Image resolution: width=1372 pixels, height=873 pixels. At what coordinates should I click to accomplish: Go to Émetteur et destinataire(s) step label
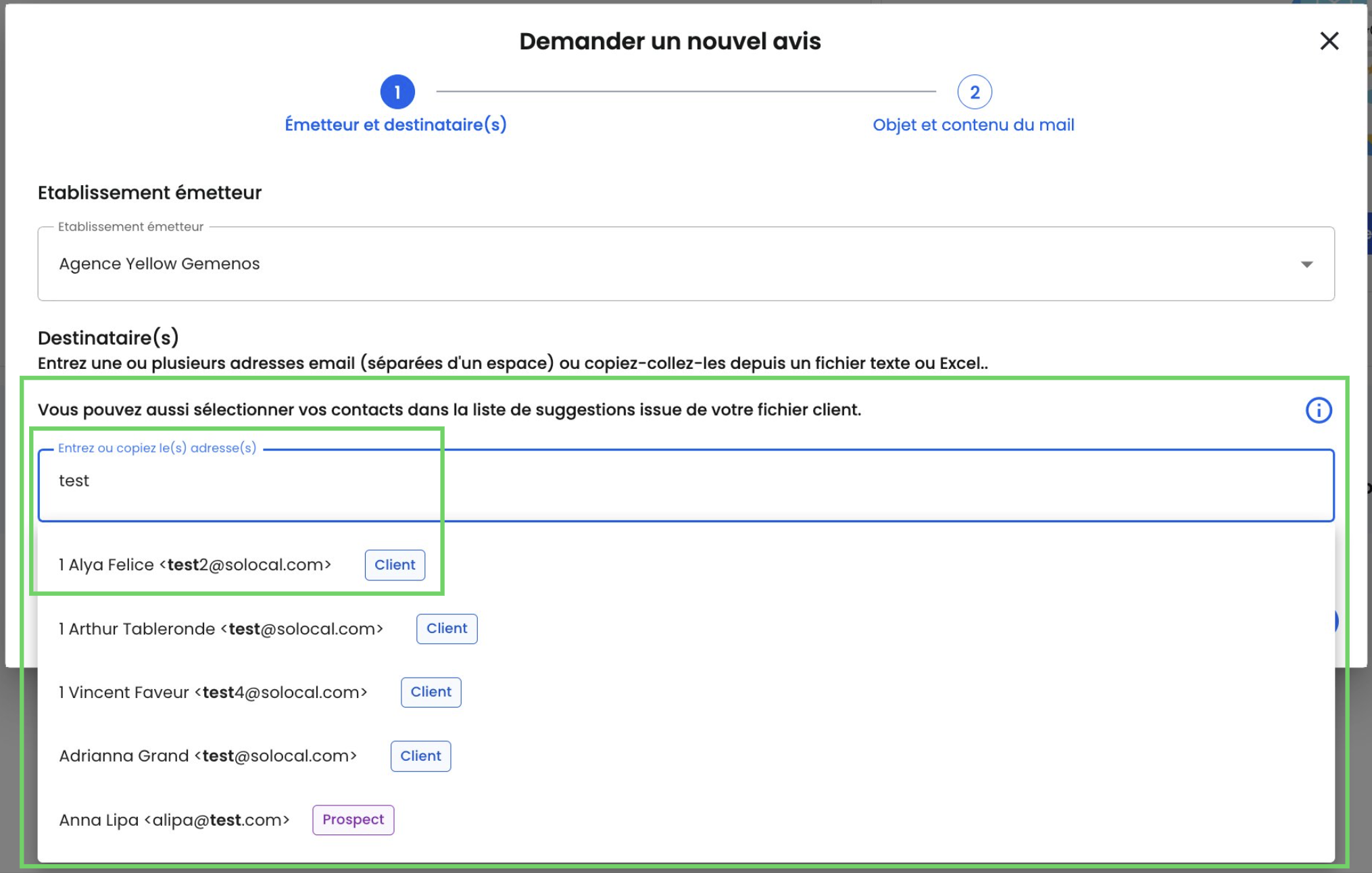tap(395, 125)
